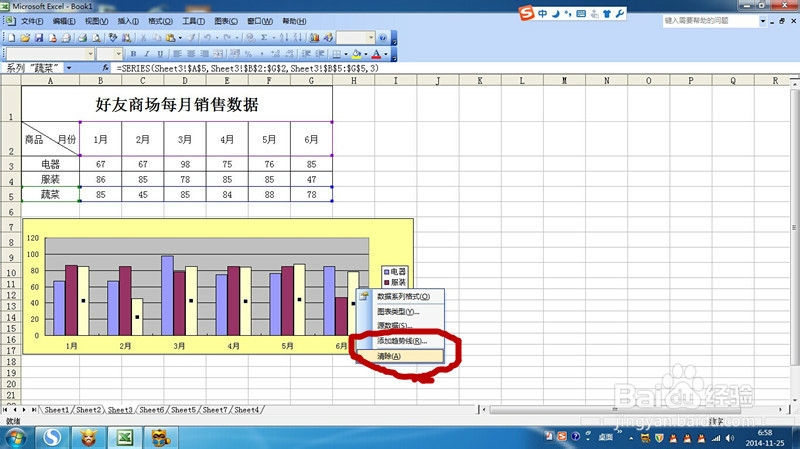Click the 电器 legend entry in chart
This screenshot has height=449, width=800.
coord(395,272)
